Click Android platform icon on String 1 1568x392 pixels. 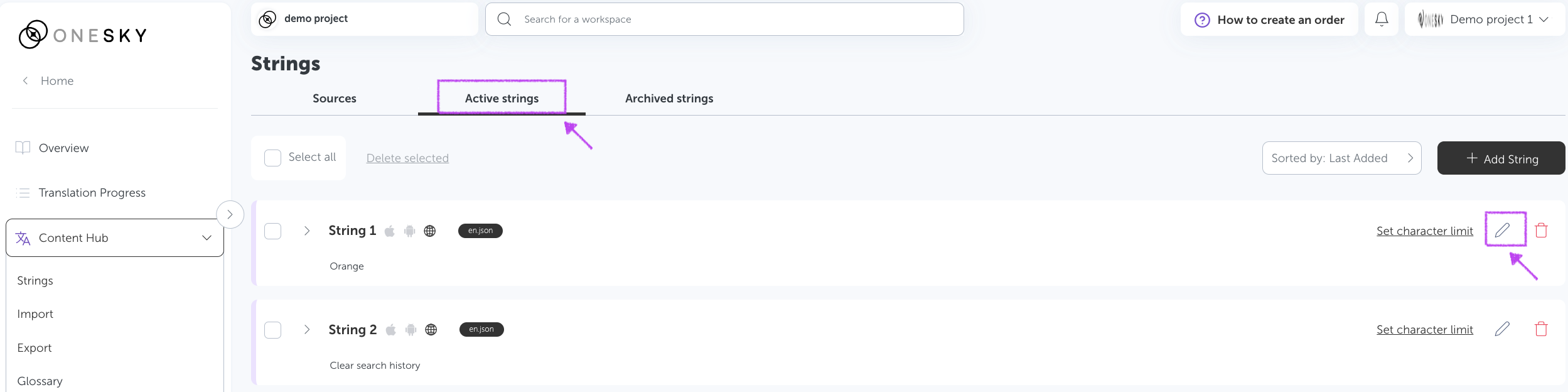click(x=409, y=231)
